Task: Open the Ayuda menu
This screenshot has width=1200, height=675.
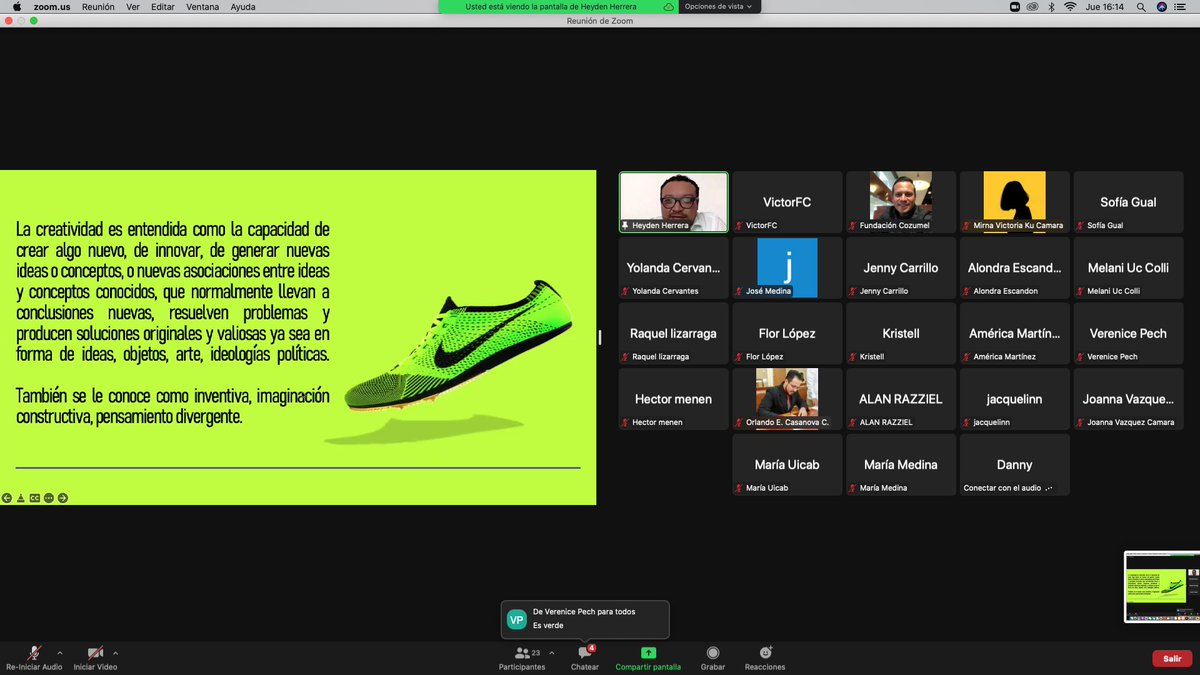Action: point(243,7)
